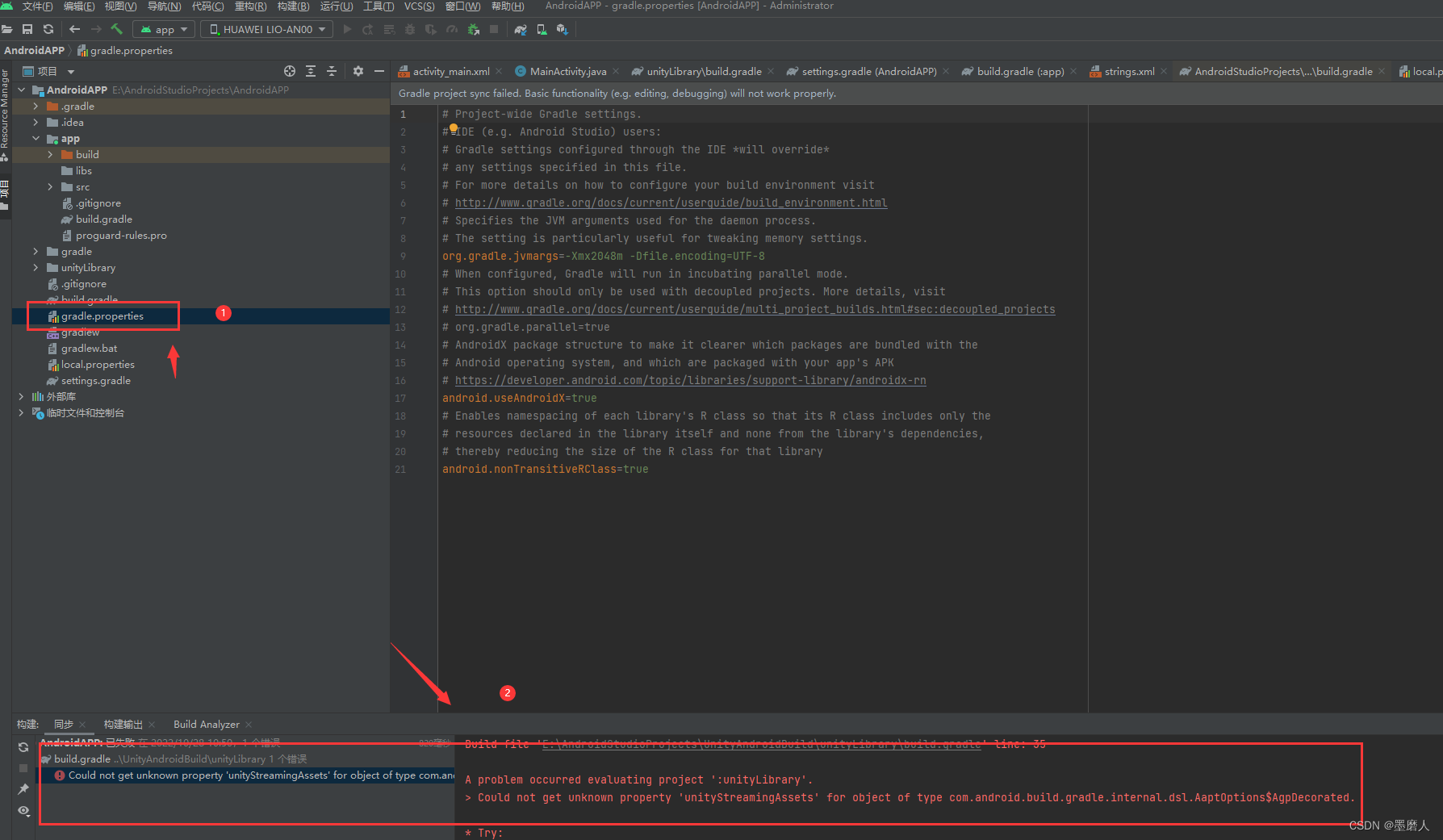Switch to the 构建输出 tab
This screenshot has width=1443, height=840.
pos(123,724)
